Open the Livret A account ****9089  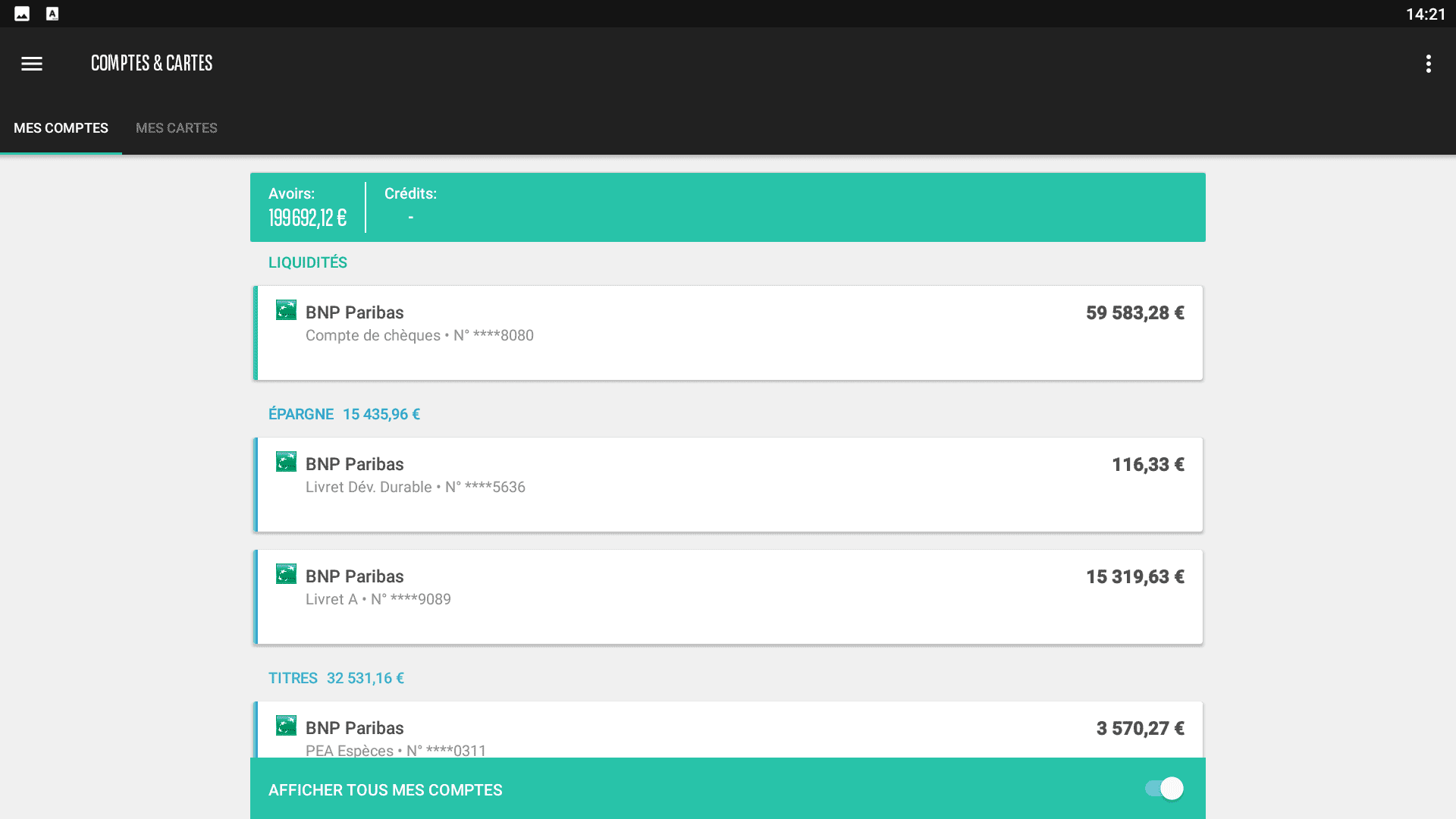click(728, 597)
